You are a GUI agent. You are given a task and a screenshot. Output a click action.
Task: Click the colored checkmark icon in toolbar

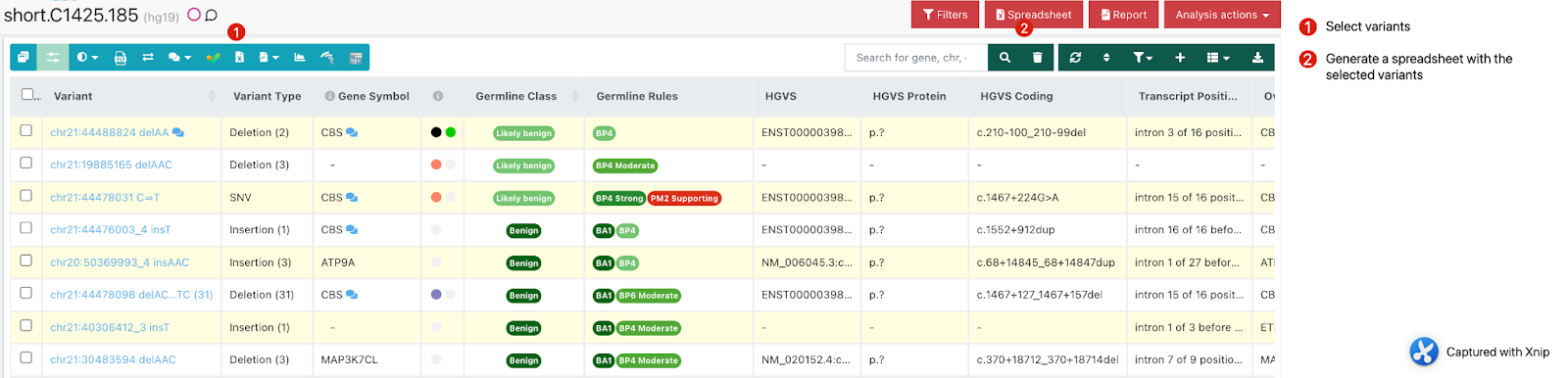click(x=213, y=58)
